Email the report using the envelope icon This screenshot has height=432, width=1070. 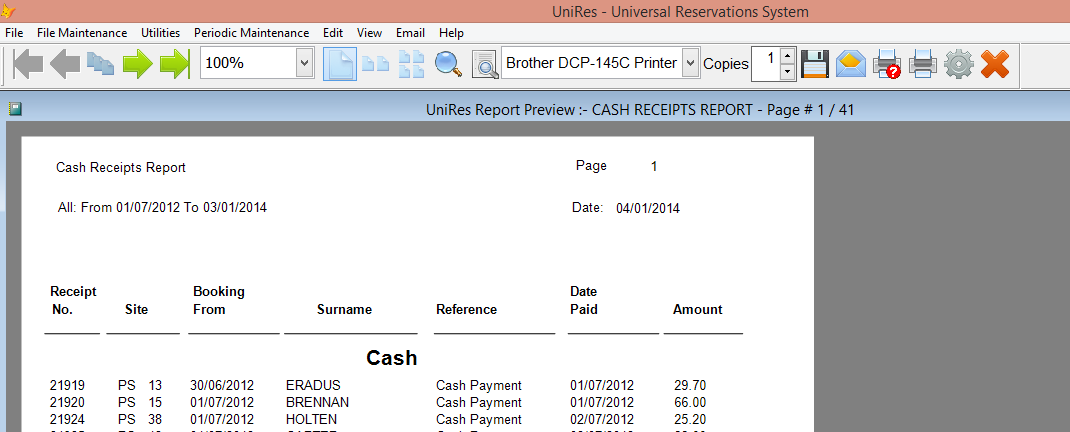[x=850, y=64]
